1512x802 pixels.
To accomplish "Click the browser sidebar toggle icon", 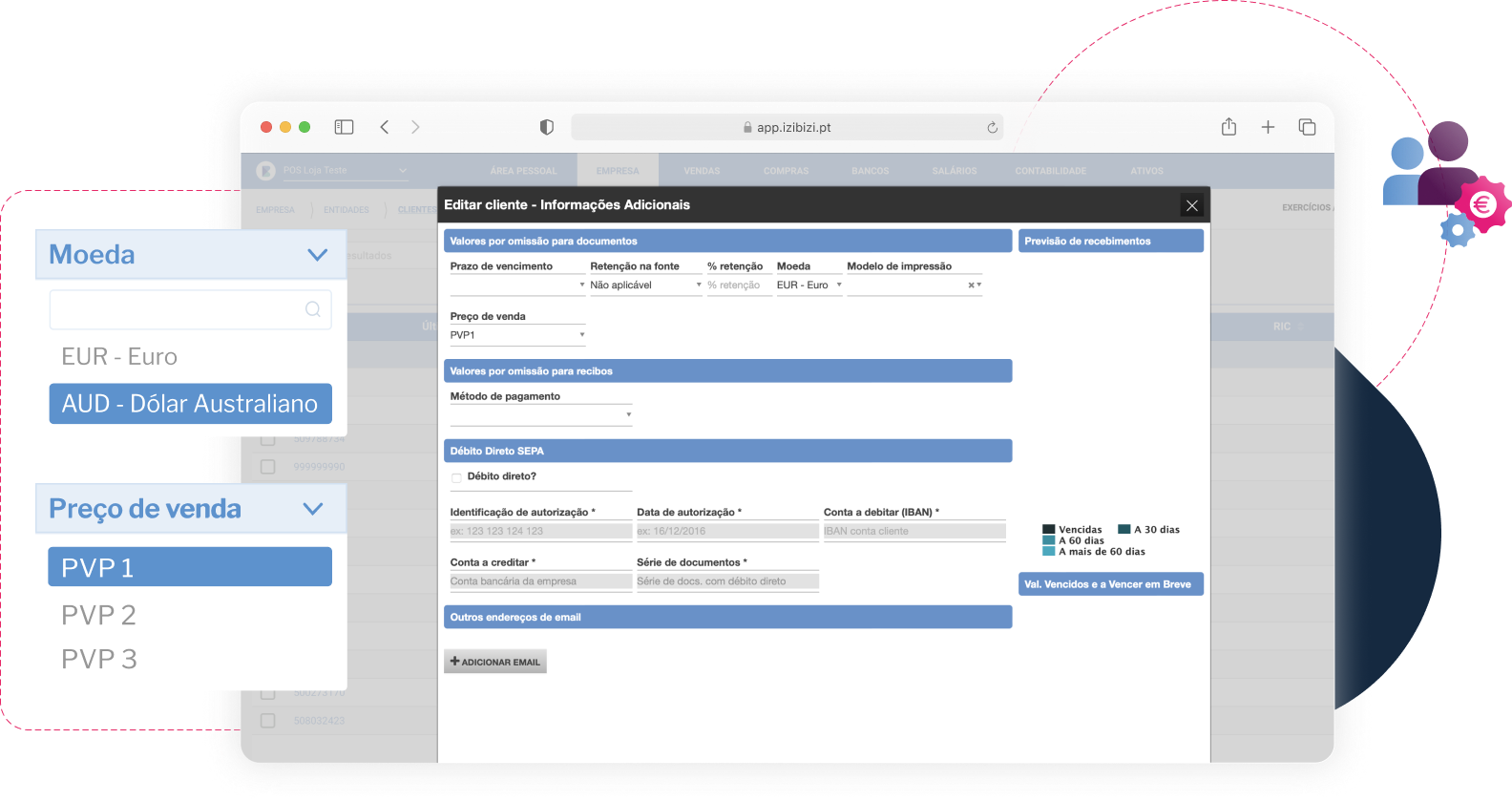I will [344, 127].
